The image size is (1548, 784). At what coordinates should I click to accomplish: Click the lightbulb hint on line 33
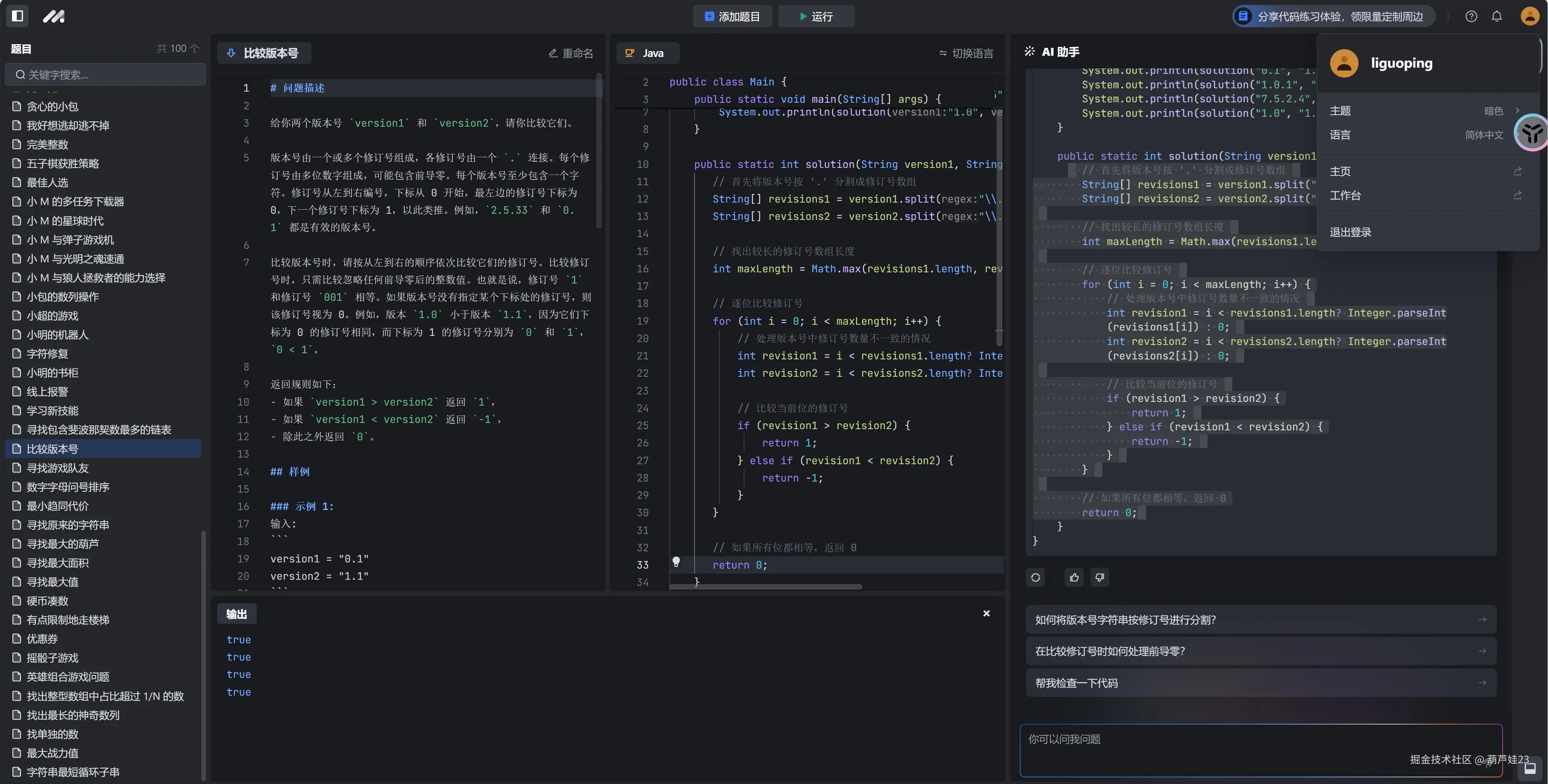click(x=676, y=562)
